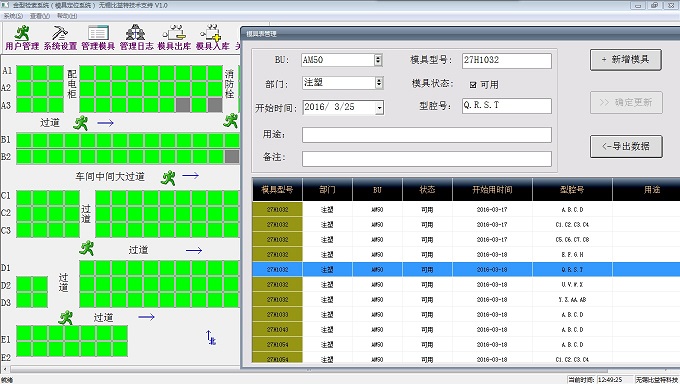Screen dimensions: 680x384
Task: Click the 用途 purpose input field
Action: coord(427,135)
